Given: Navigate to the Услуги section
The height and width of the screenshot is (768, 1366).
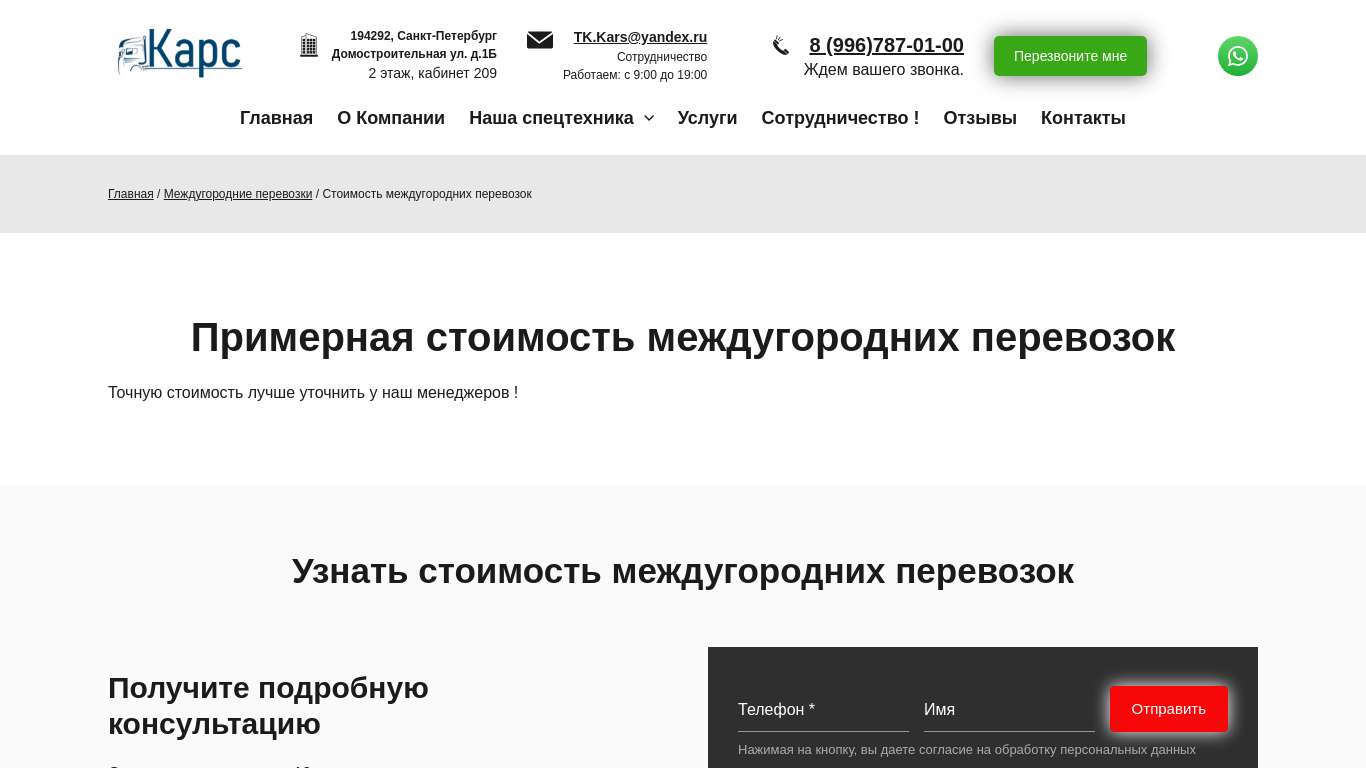Looking at the screenshot, I should [707, 118].
